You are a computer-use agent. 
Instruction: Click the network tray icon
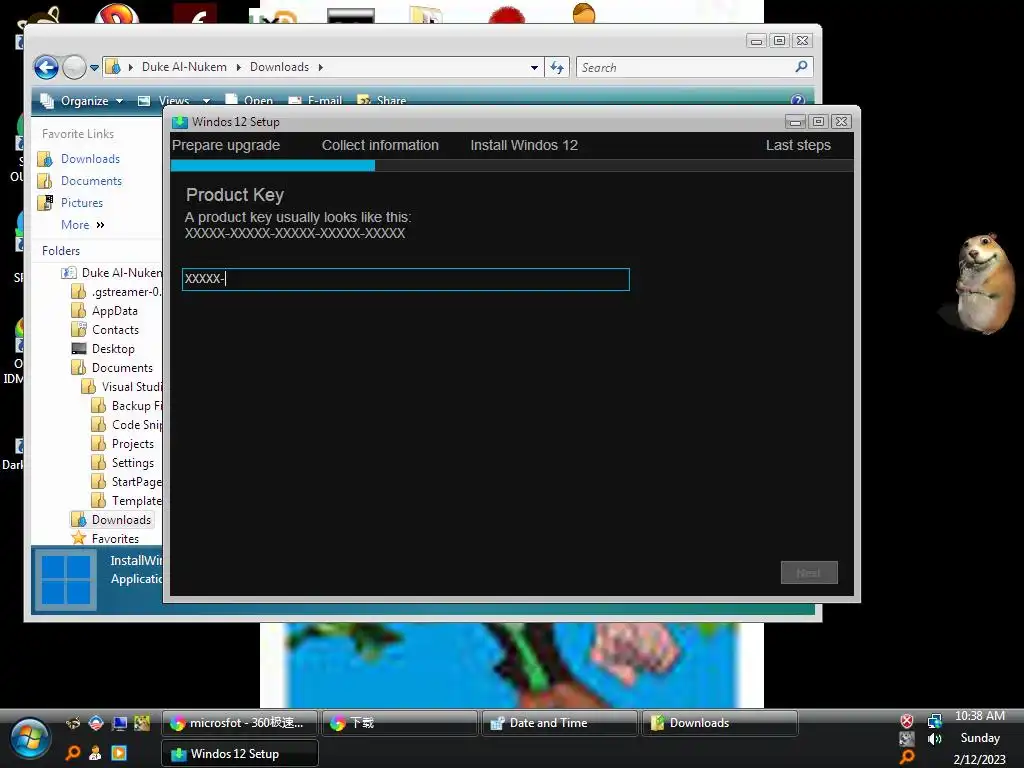(x=935, y=720)
